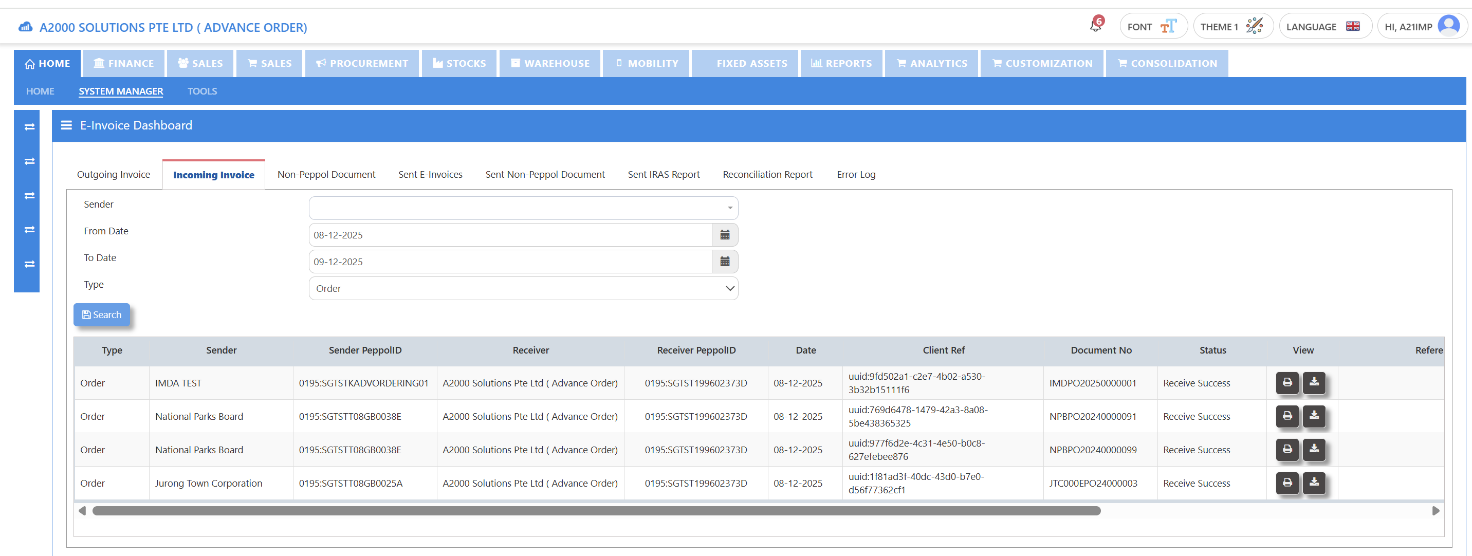Click the Search button
Screen dimensions: 1472x556
(x=101, y=315)
